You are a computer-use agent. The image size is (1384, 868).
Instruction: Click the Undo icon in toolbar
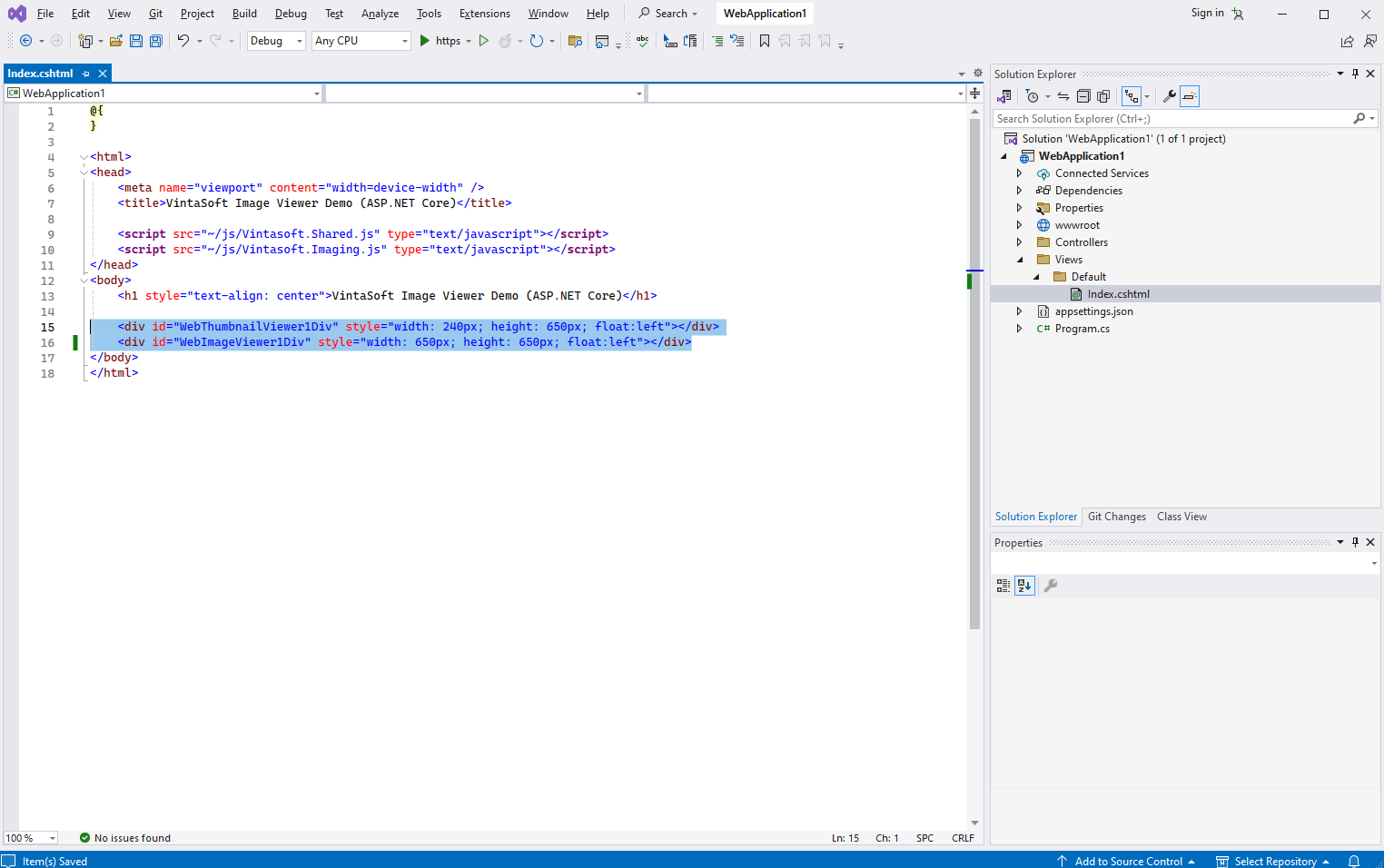point(183,41)
